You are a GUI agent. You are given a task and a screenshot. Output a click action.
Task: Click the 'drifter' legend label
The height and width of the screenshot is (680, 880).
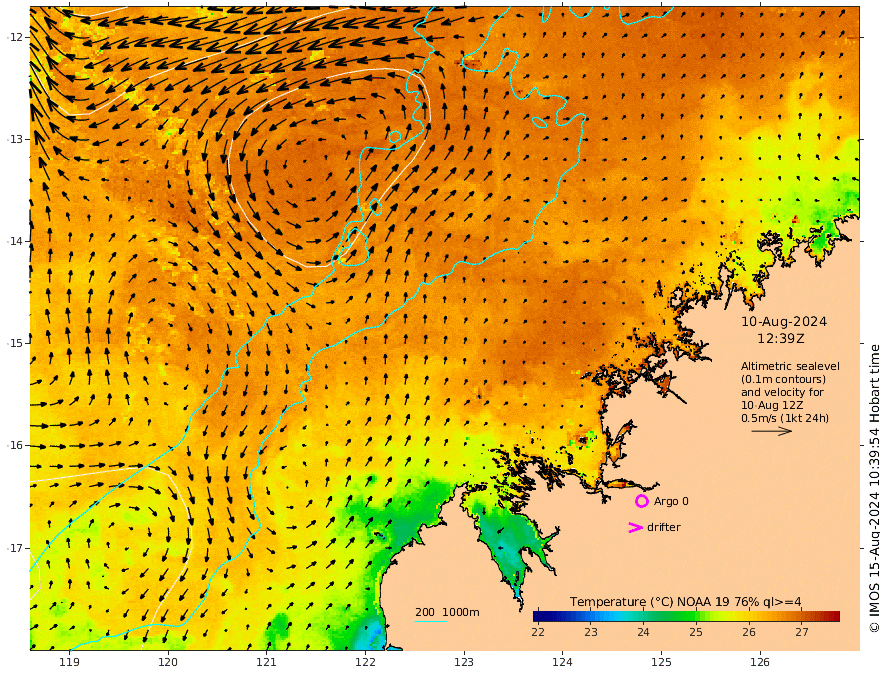663,527
